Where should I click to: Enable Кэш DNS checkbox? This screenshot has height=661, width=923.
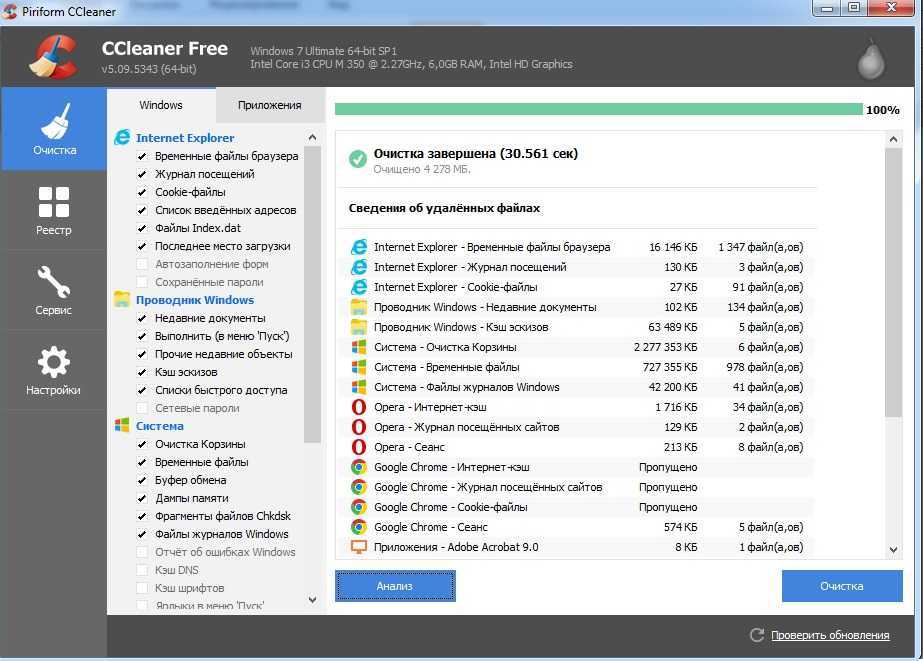(142, 570)
